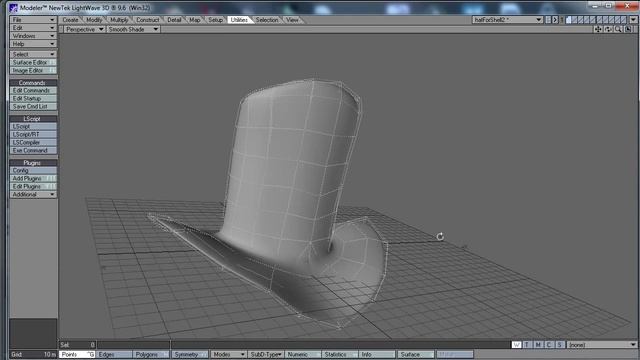
Task: Click the LSCompiler button
Action: [x=33, y=142]
